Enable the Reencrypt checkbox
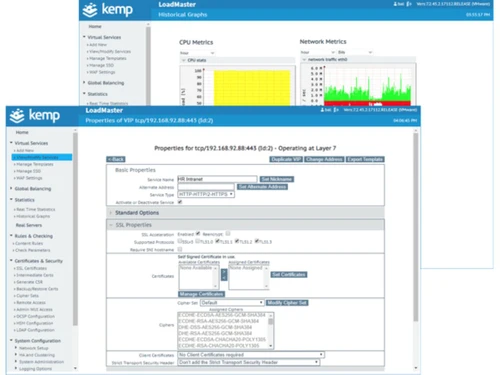500x375 pixels. coord(228,233)
